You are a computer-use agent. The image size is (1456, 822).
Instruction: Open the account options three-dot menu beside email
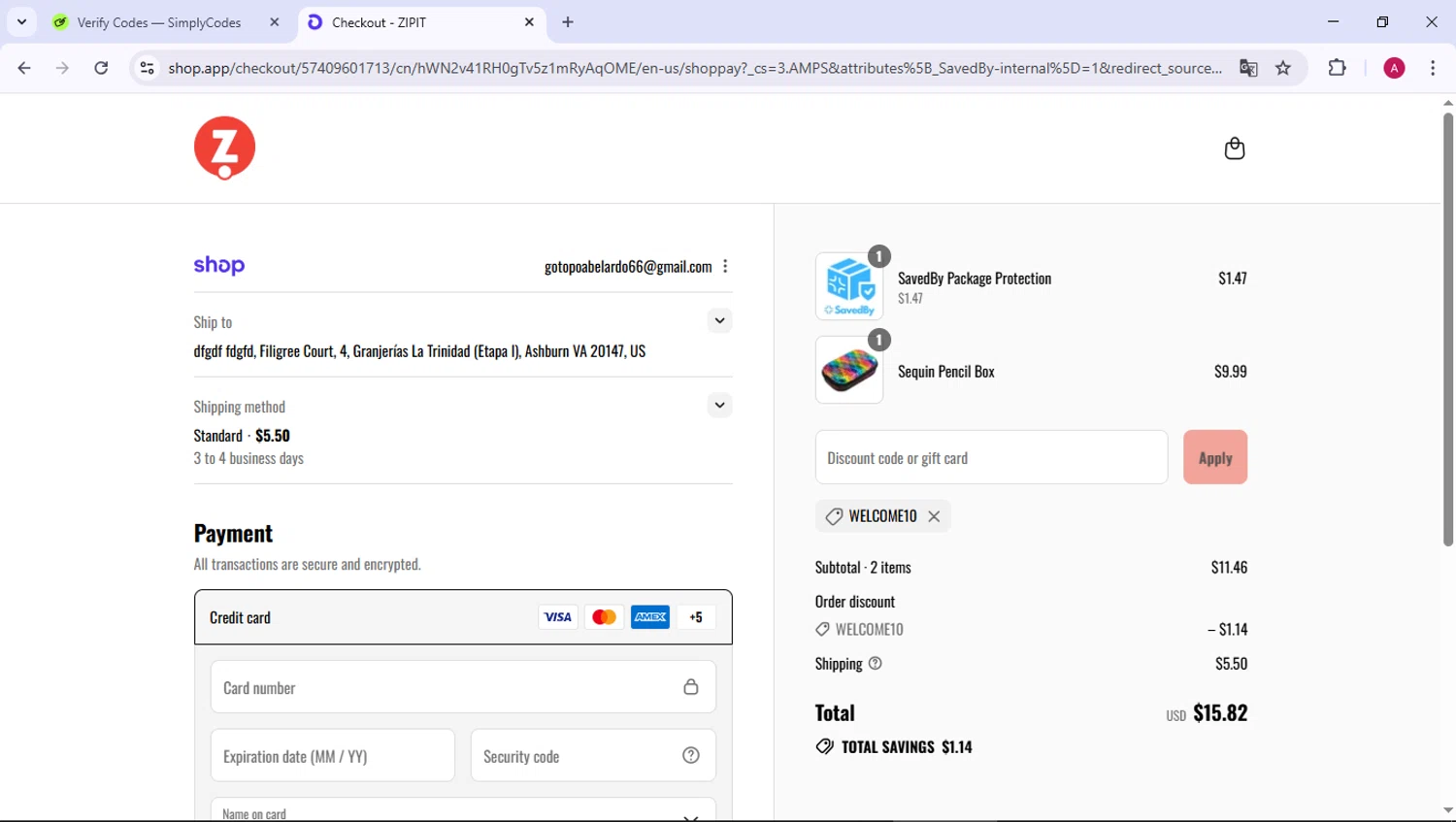point(725,266)
